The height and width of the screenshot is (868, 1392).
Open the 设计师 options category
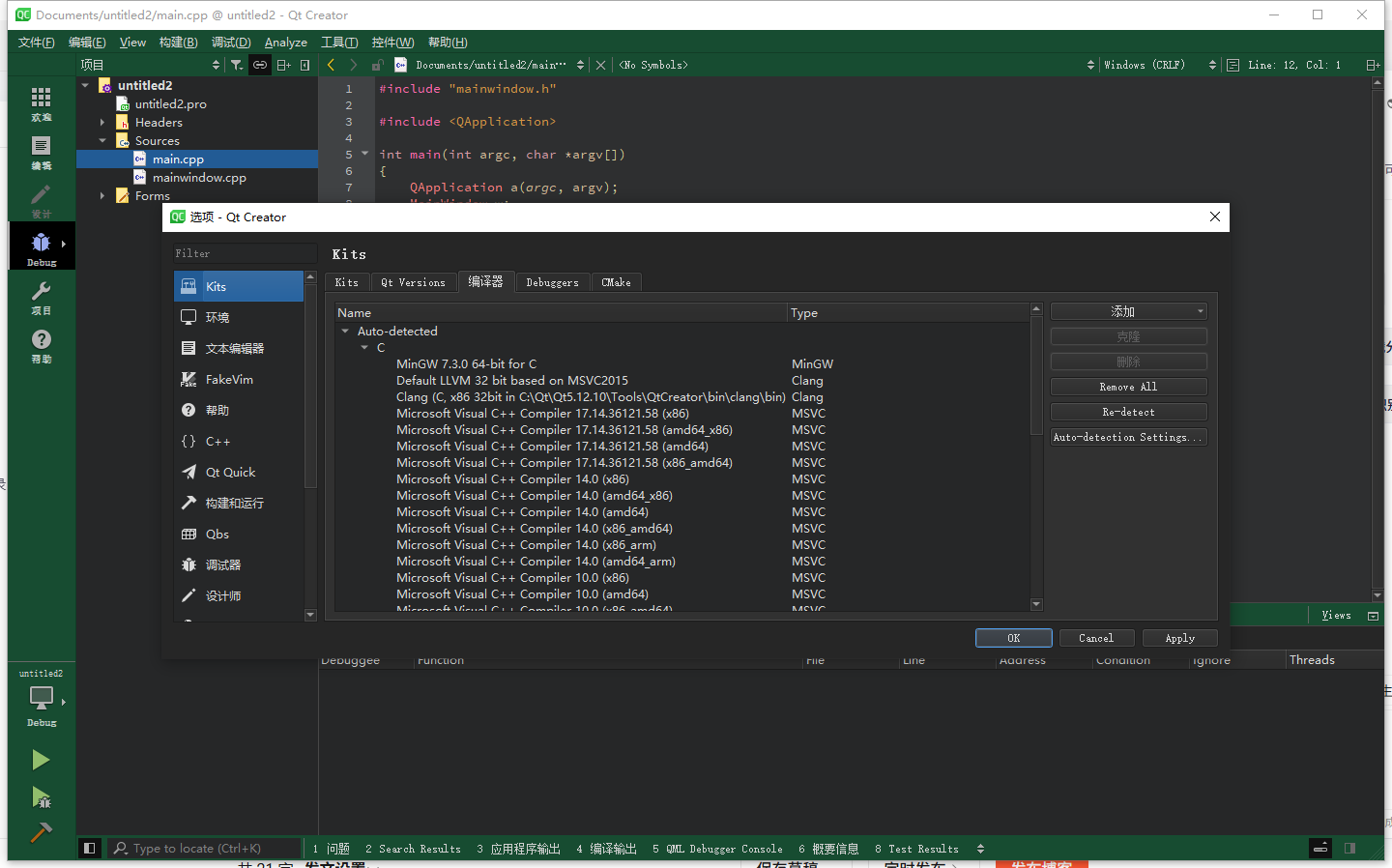point(239,595)
